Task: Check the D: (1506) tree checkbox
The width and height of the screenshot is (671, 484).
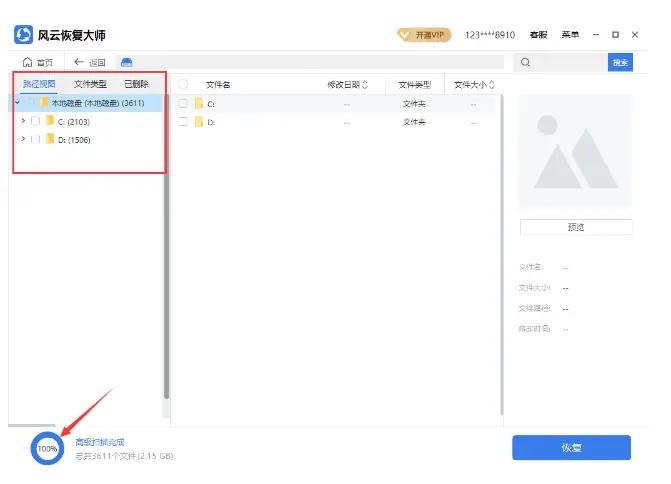Action: [x=36, y=140]
